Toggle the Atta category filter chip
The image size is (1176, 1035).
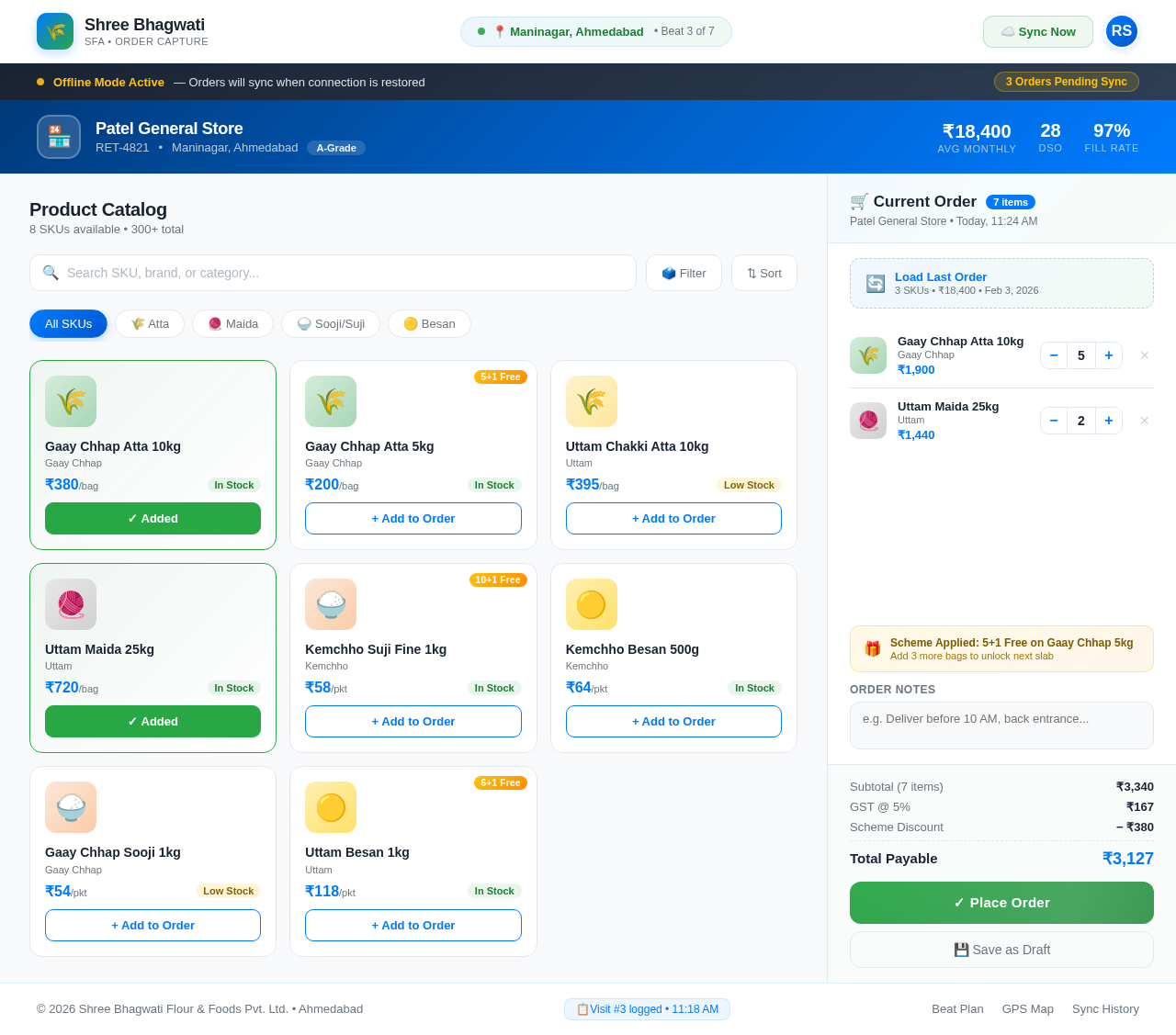click(149, 323)
